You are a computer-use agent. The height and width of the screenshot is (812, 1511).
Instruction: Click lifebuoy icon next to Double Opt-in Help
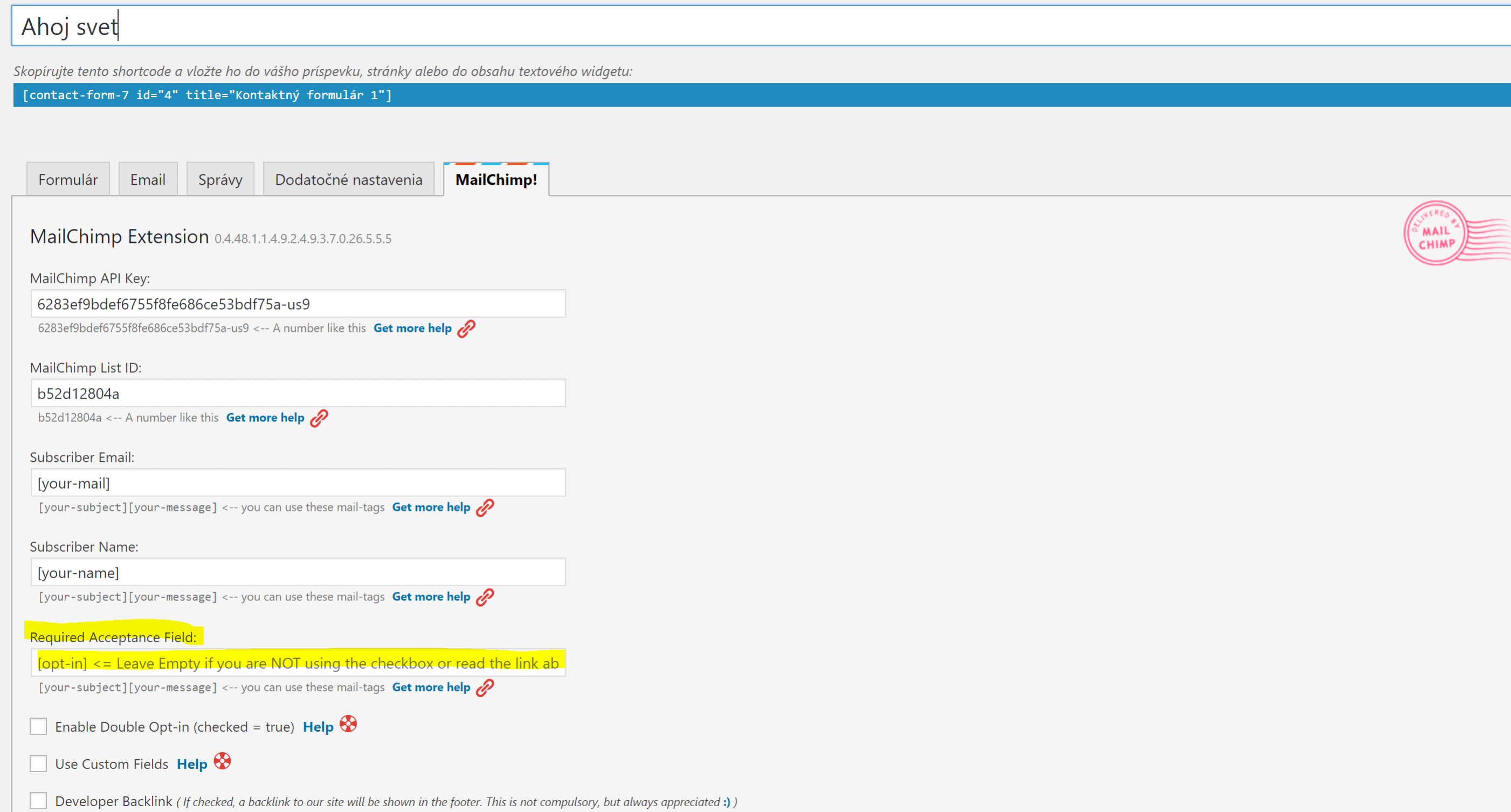(348, 725)
